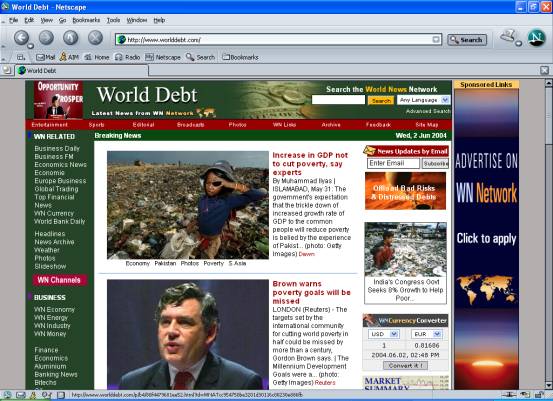Image resolution: width=553 pixels, height=401 pixels.
Task: Open the File menu
Action: tap(13, 20)
